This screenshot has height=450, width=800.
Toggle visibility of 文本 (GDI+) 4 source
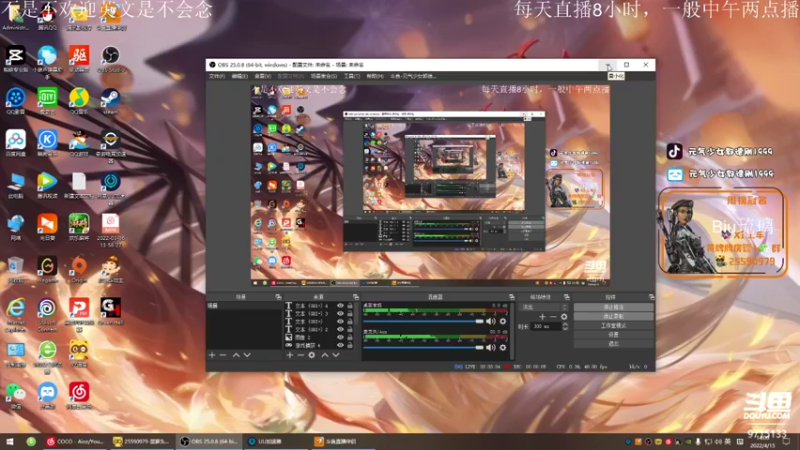[340, 306]
